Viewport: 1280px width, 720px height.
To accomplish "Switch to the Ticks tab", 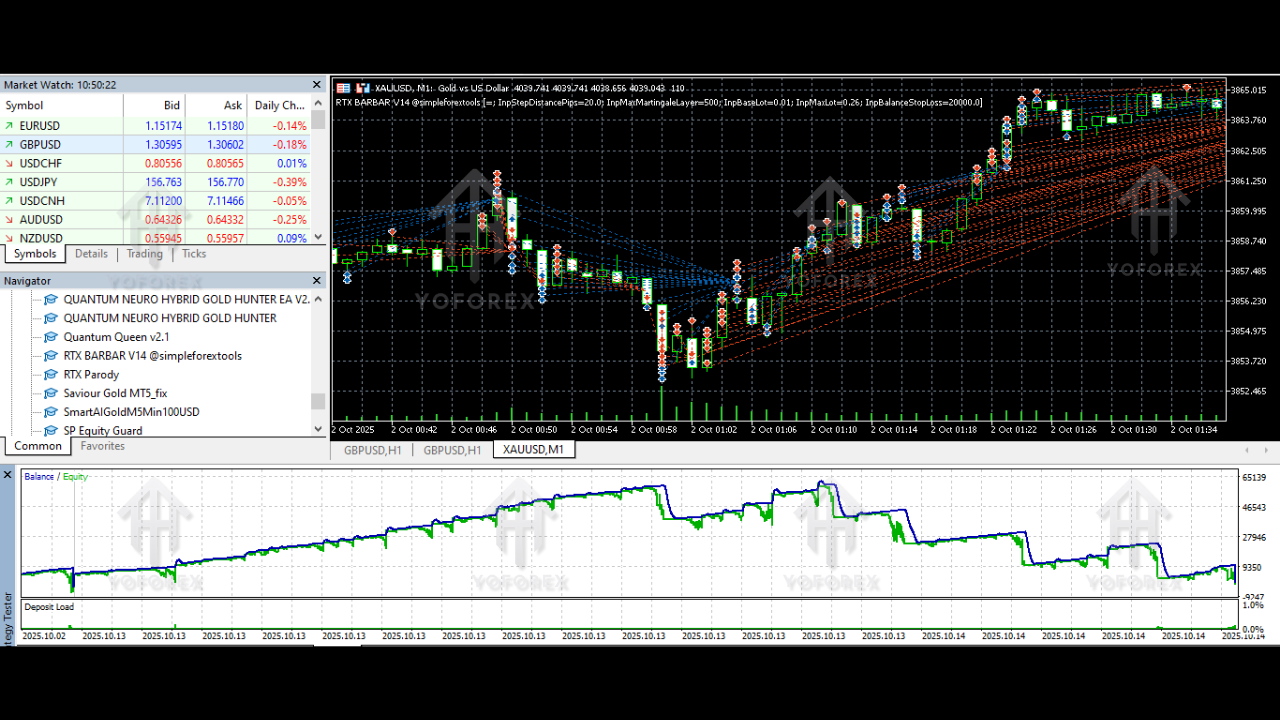I will pyautogui.click(x=194, y=254).
